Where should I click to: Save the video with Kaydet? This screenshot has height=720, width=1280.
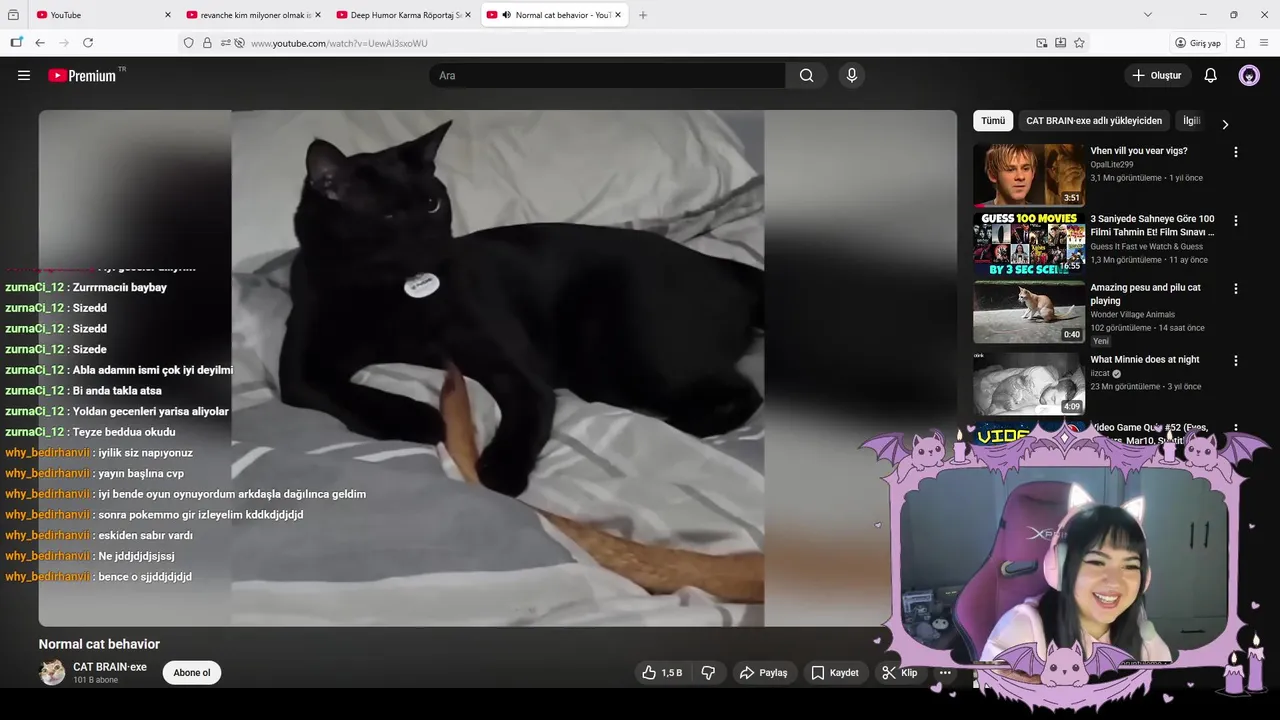click(835, 673)
